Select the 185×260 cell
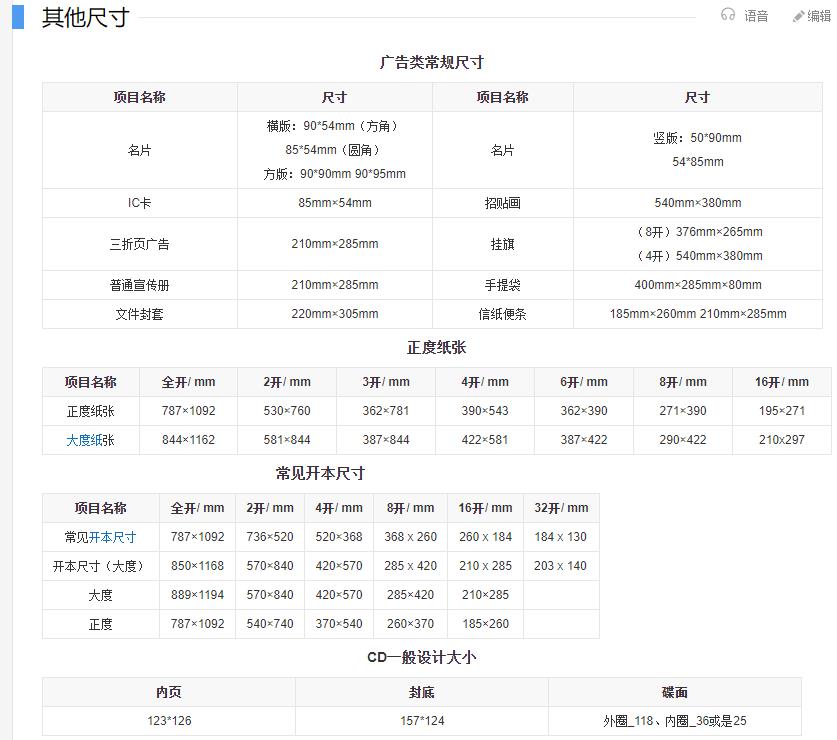837x740 pixels. coord(486,624)
